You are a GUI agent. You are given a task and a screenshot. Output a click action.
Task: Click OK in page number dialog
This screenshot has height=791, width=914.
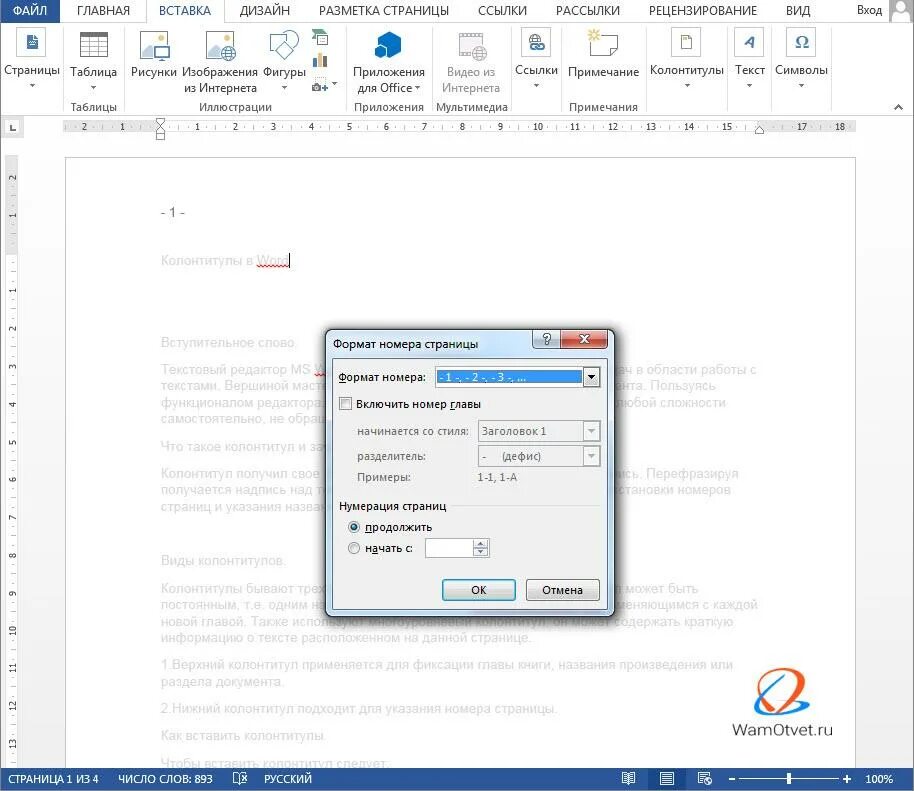pyautogui.click(x=479, y=590)
